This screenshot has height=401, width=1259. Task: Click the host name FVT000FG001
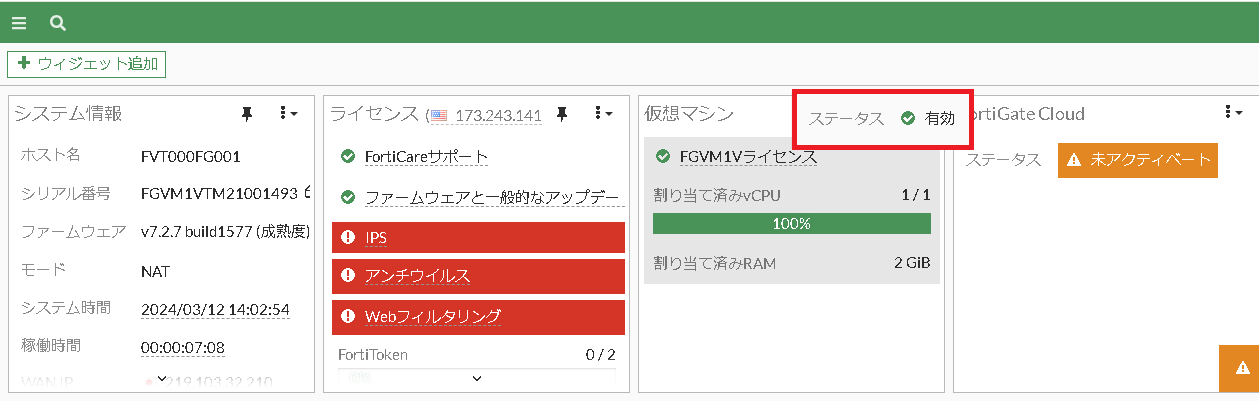tap(191, 156)
